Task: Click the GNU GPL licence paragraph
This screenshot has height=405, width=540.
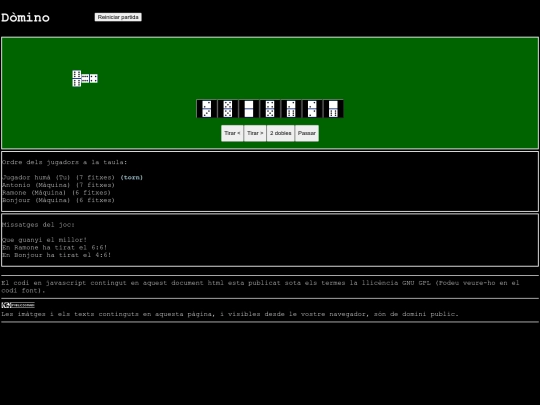Action: pos(260,287)
